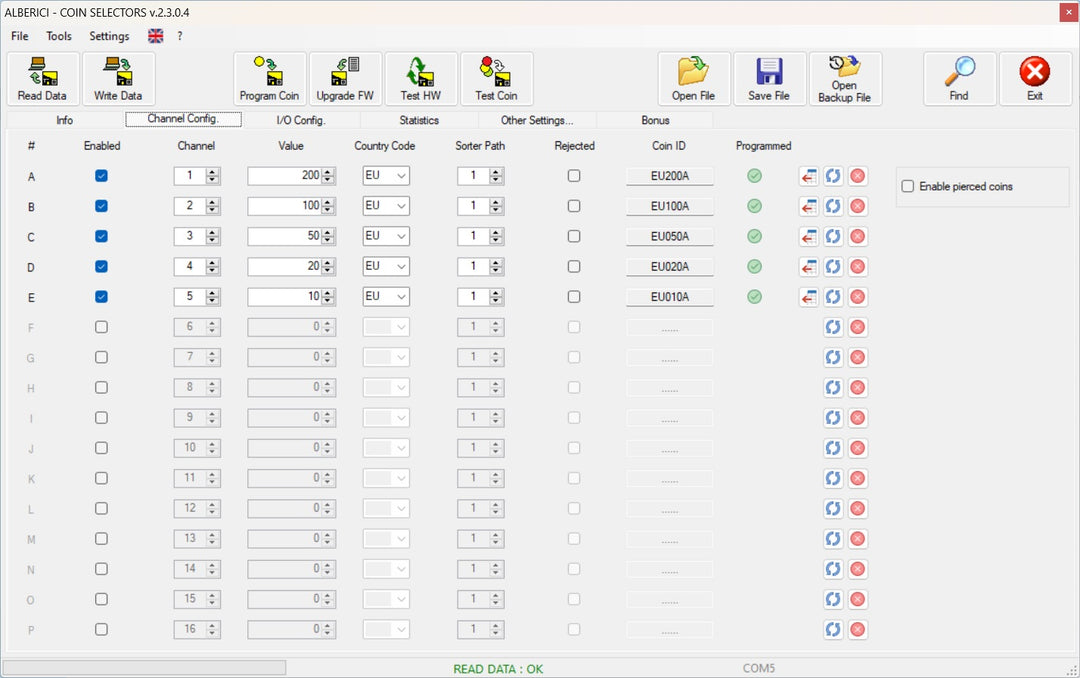The height and width of the screenshot is (678, 1080).
Task: Click the EU200A Coin ID button
Action: (x=669, y=177)
